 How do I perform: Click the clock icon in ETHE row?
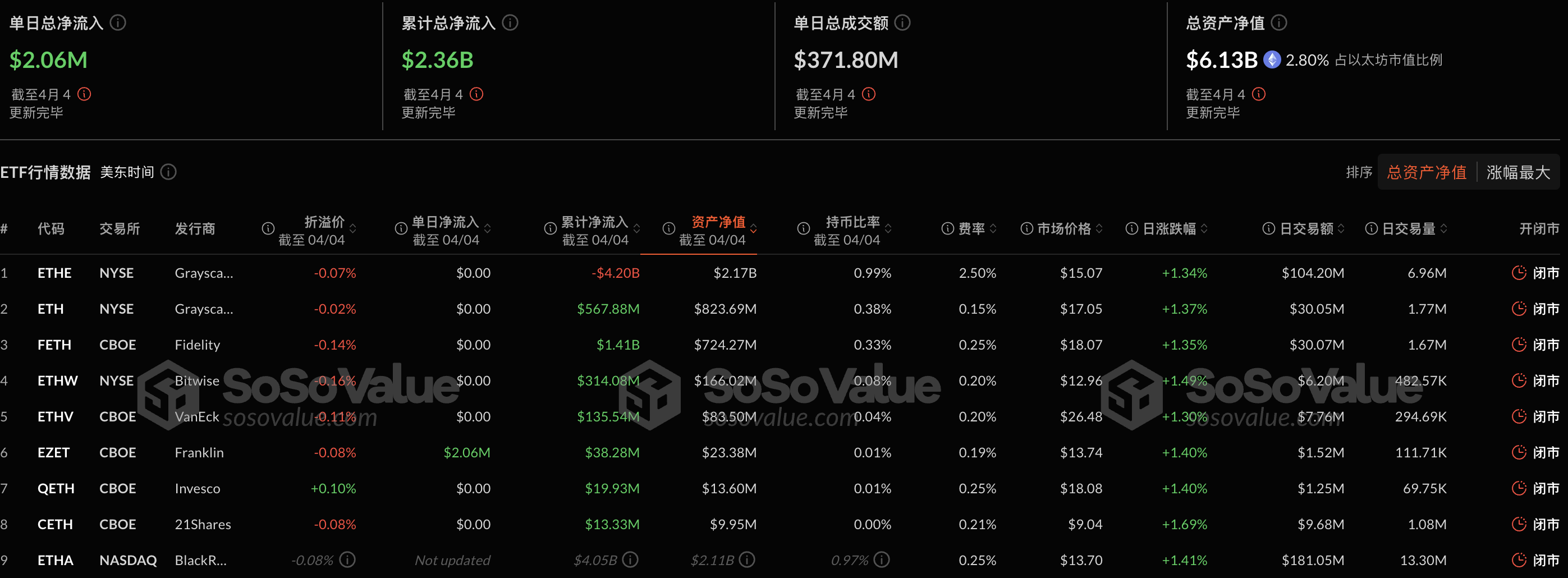click(x=1519, y=273)
